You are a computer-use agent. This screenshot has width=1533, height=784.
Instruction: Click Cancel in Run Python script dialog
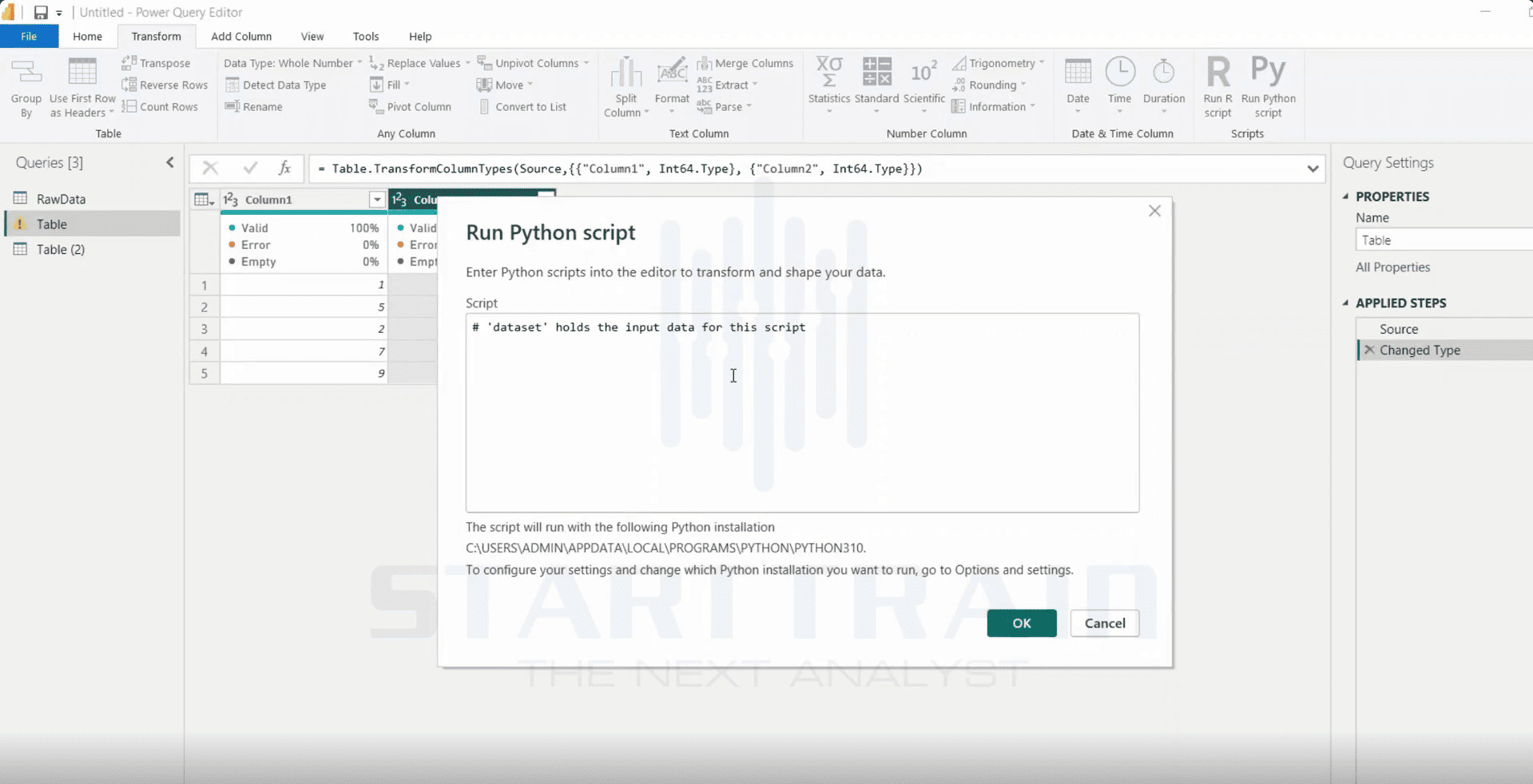(1105, 623)
